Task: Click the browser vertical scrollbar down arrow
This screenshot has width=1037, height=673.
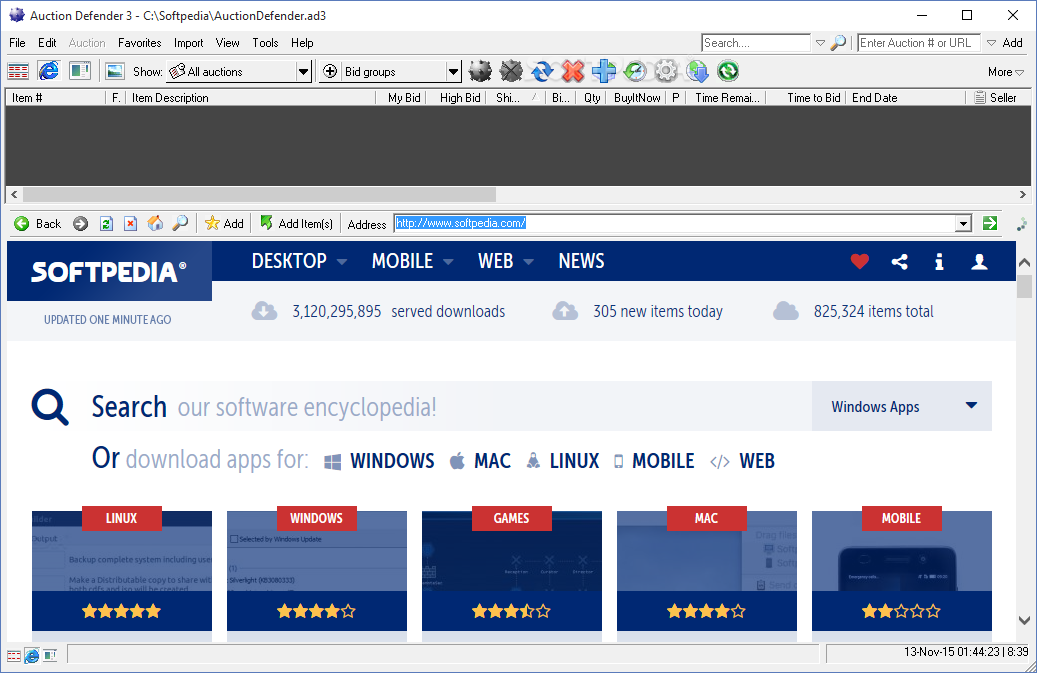Action: (x=1024, y=620)
